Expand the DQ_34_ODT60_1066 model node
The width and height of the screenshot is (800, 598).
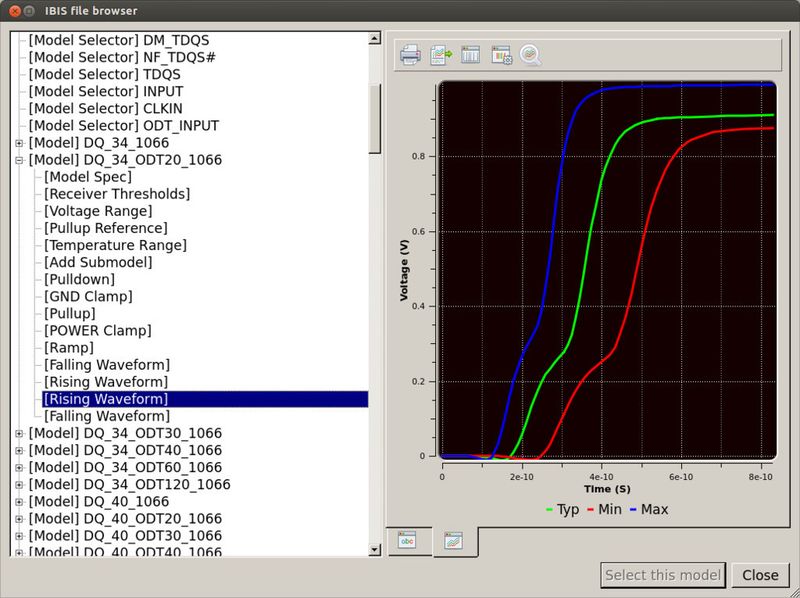click(x=19, y=468)
